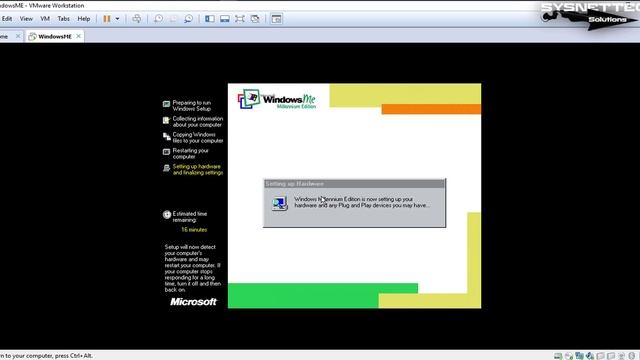
Task: Open the View menu
Action: click(26, 19)
